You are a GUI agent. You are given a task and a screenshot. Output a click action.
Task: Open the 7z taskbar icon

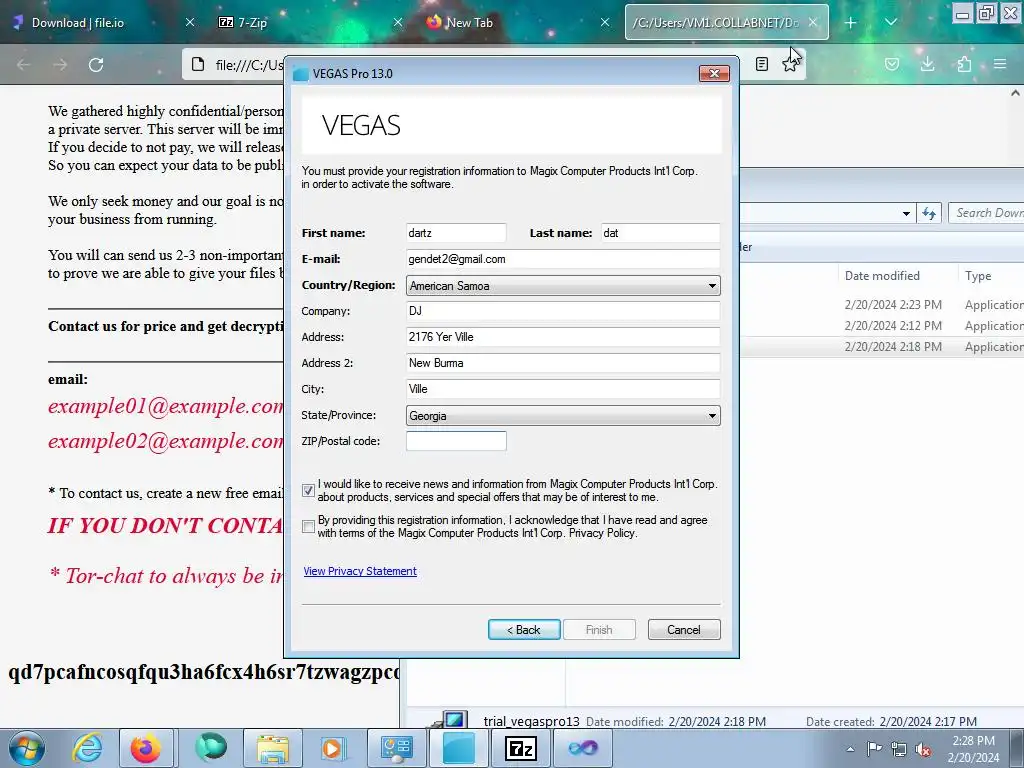(521, 748)
